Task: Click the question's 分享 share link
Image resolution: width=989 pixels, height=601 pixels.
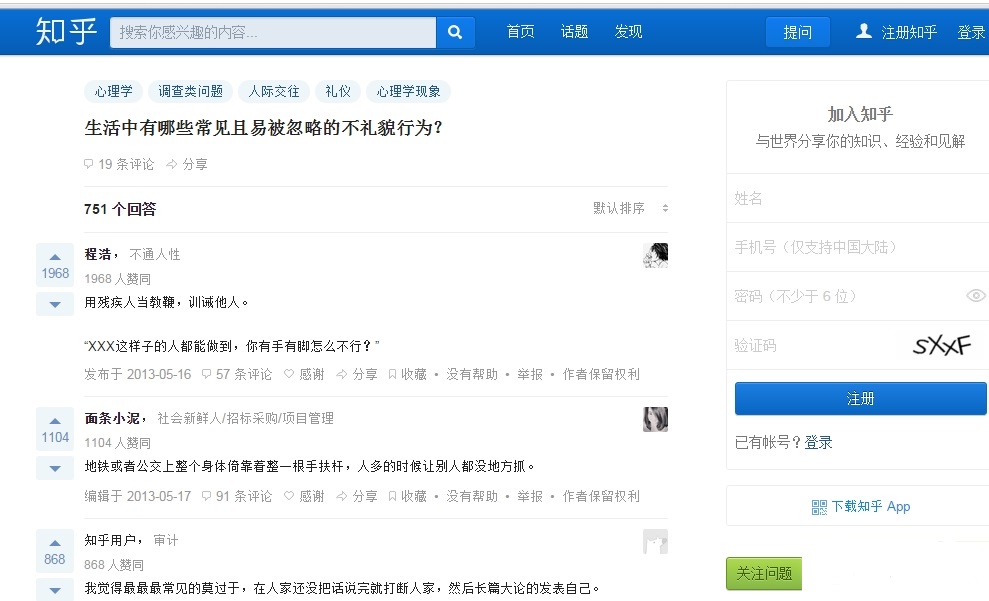Action: pyautogui.click(x=187, y=164)
